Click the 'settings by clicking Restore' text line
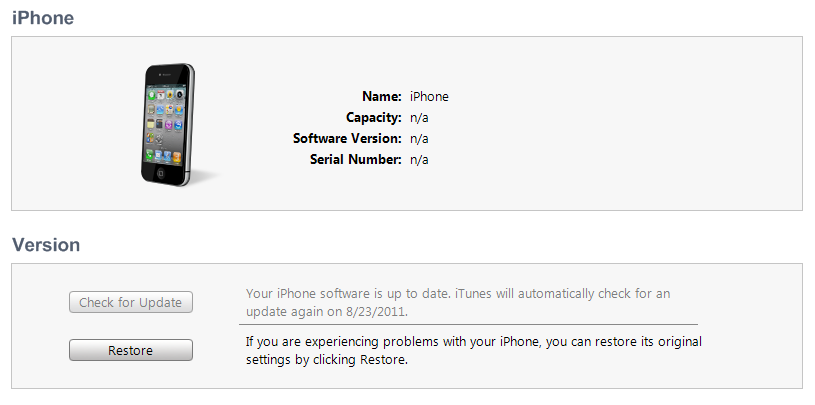This screenshot has width=815, height=405. click(x=327, y=359)
